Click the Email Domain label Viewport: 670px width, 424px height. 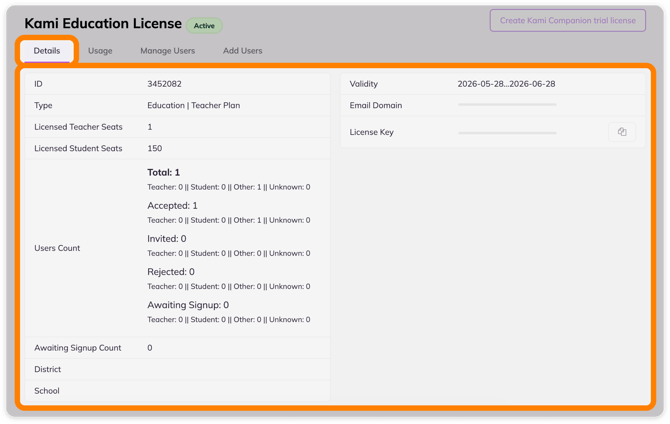tap(376, 105)
